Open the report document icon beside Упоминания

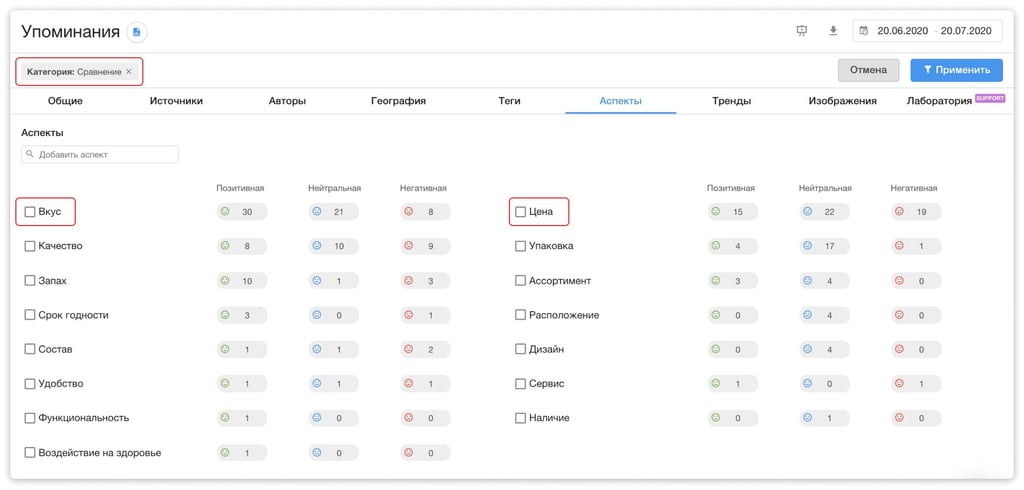coord(136,31)
